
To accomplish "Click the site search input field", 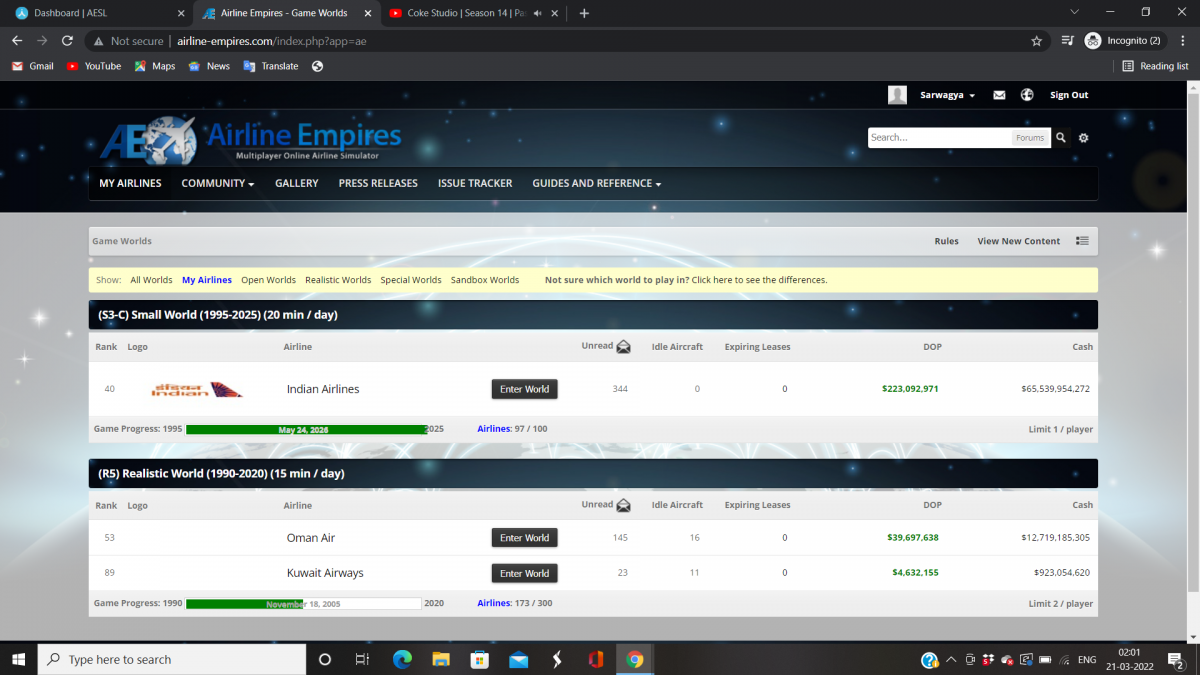I will coord(939,138).
